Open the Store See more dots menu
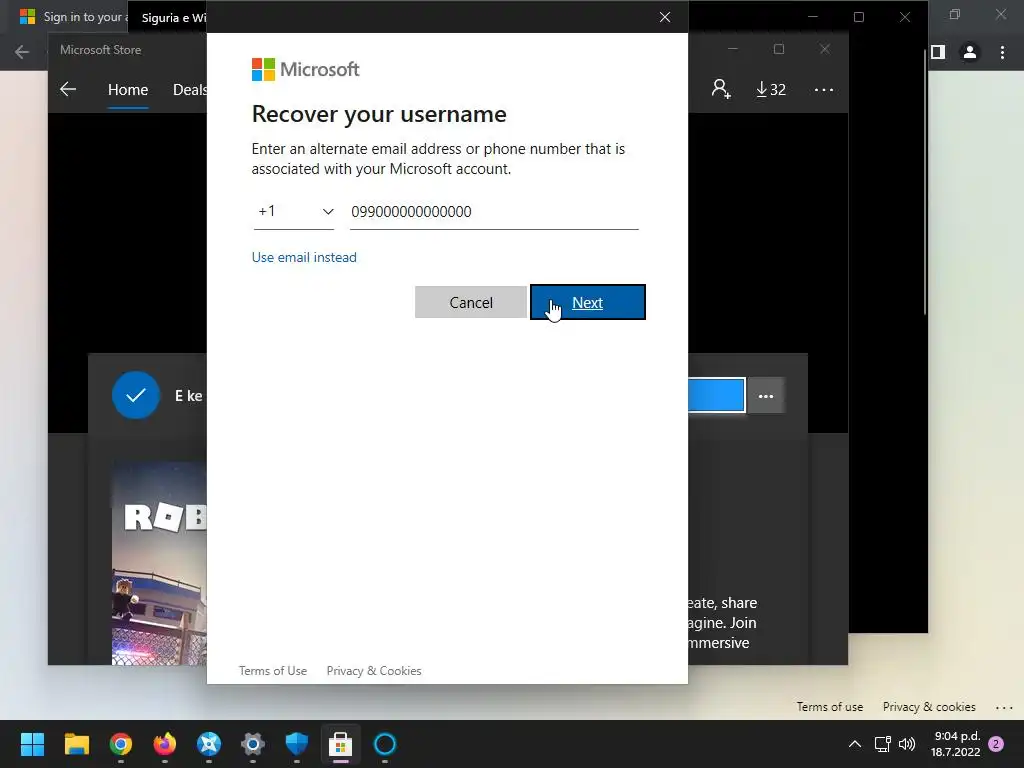Viewport: 1024px width, 768px height. 824,89
